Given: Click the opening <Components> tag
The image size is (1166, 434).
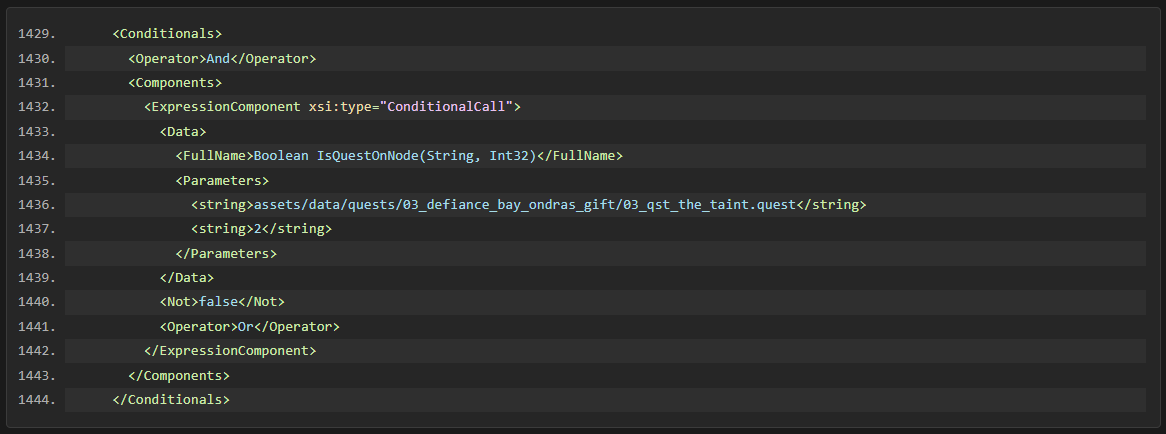Looking at the screenshot, I should point(175,83).
